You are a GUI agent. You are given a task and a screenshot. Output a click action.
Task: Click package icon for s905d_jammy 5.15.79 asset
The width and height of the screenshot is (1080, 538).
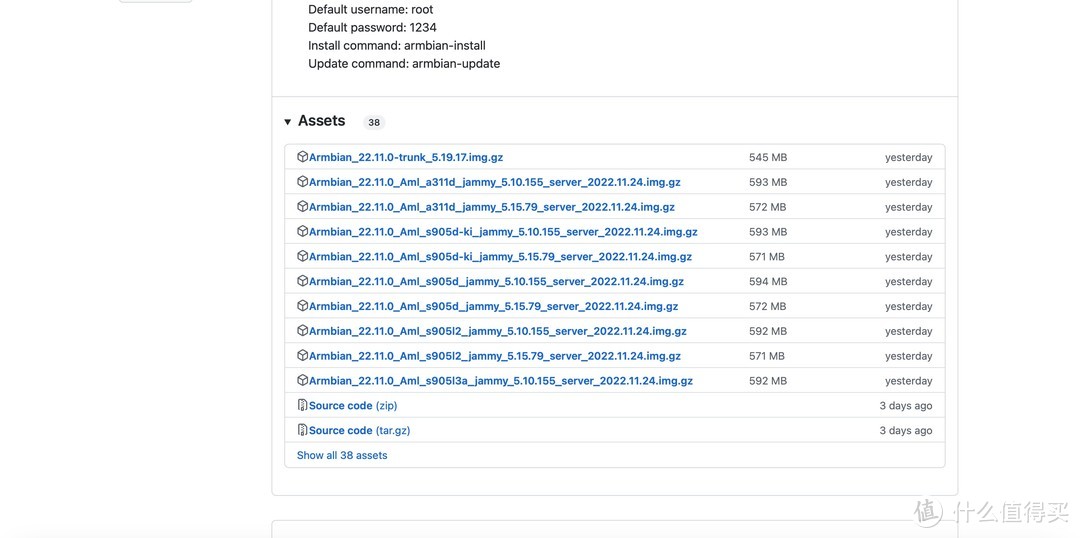point(302,306)
